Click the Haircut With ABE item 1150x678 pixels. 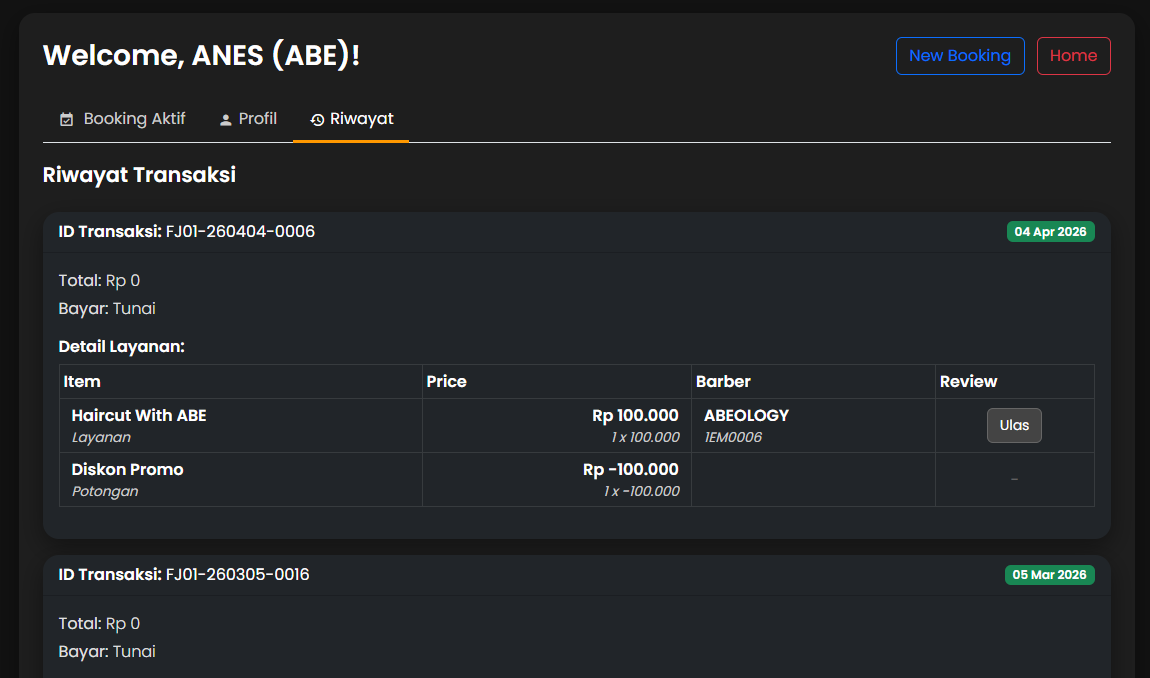(x=139, y=415)
